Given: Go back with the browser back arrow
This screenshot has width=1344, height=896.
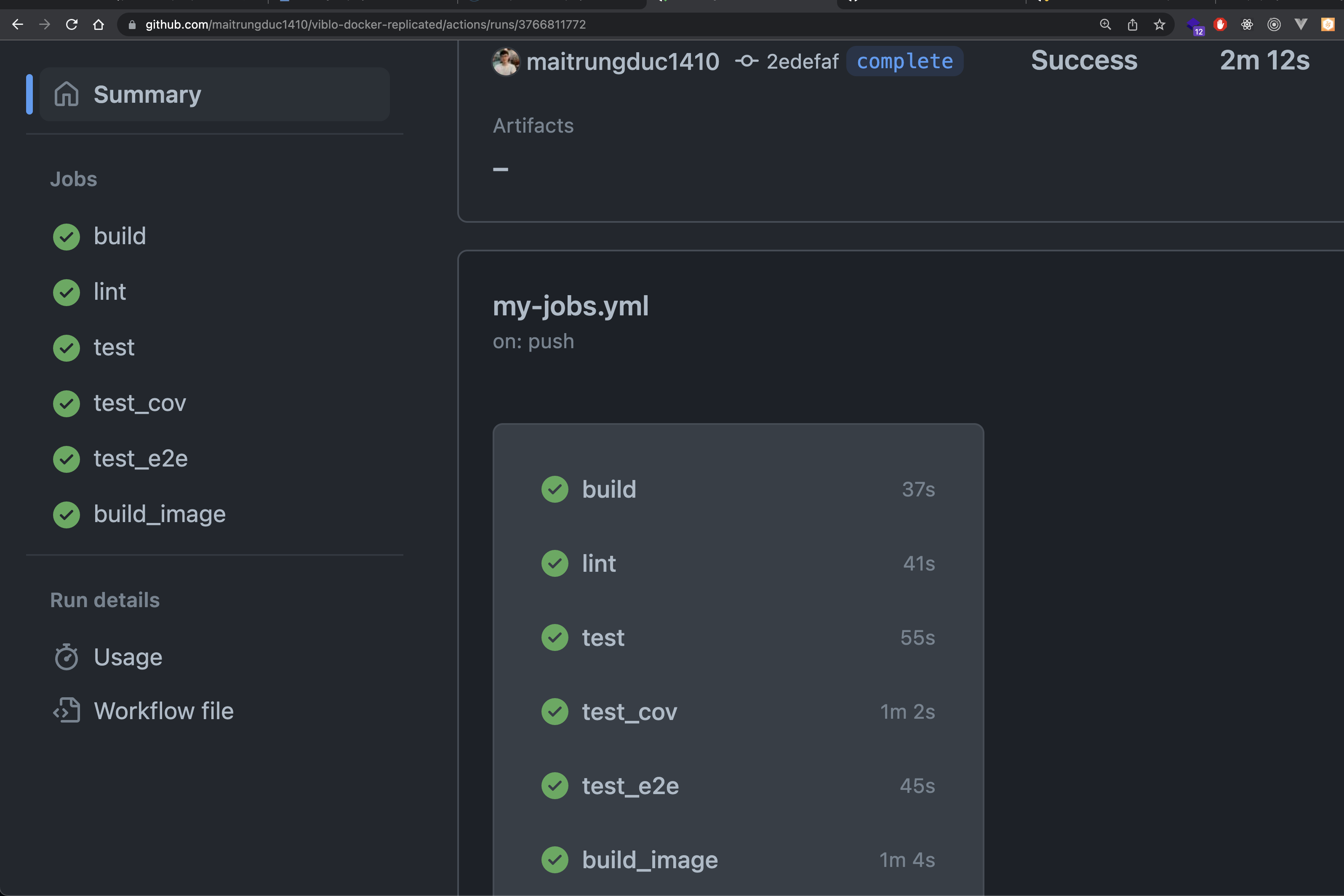Looking at the screenshot, I should [x=18, y=24].
